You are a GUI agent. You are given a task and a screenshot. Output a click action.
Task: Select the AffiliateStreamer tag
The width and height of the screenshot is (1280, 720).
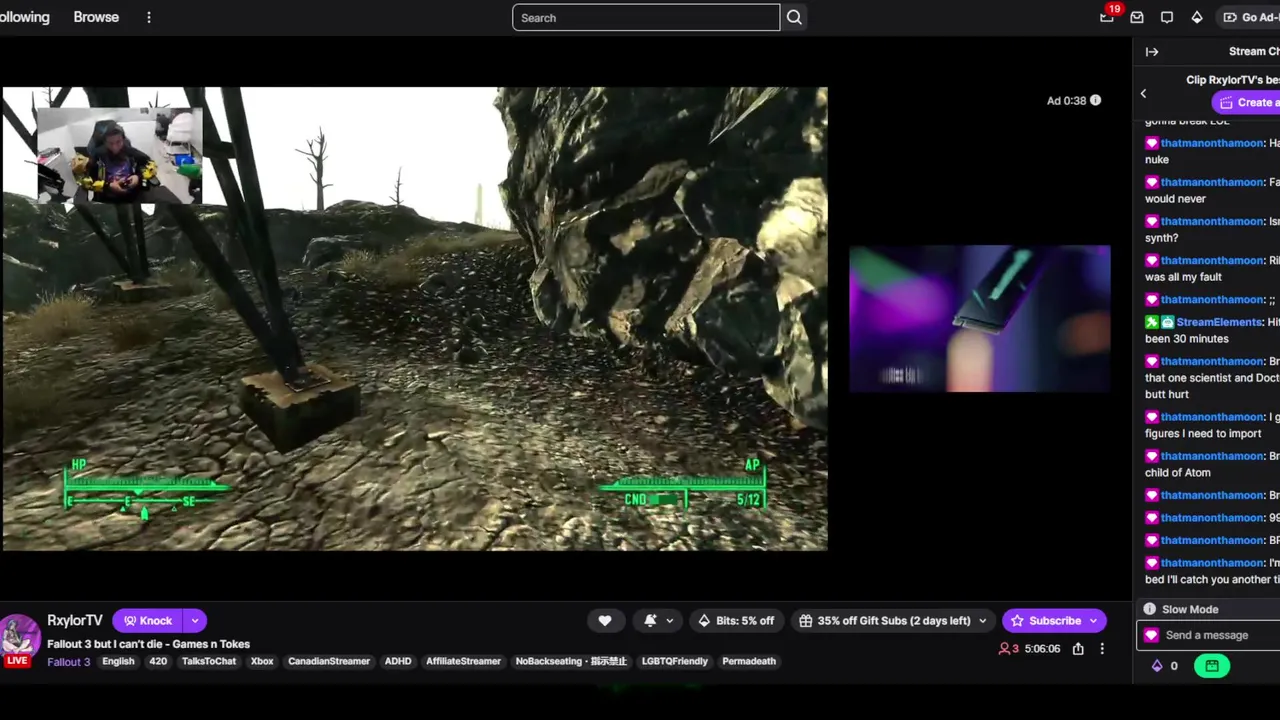(463, 661)
